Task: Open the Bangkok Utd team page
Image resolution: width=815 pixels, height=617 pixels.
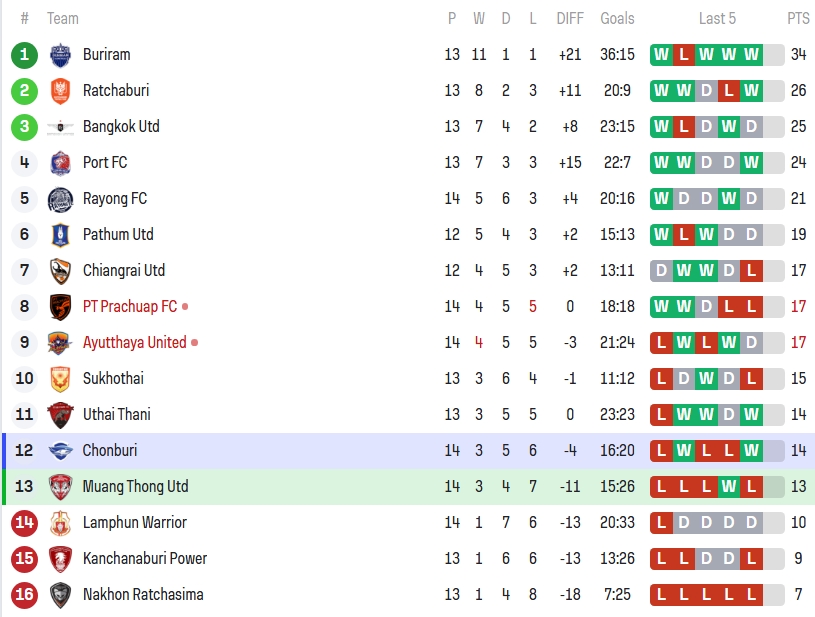Action: (121, 126)
